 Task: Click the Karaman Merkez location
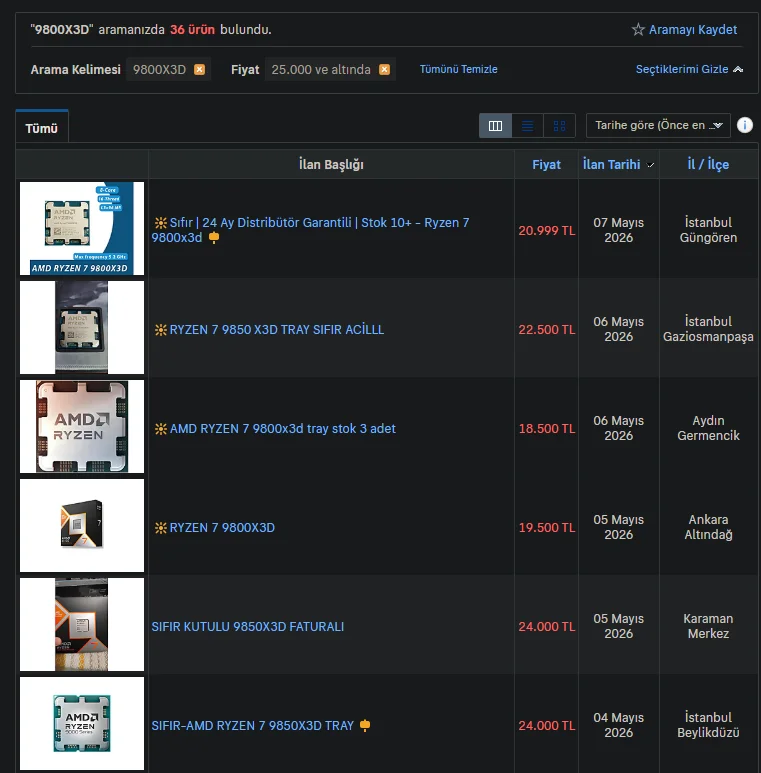tap(708, 627)
